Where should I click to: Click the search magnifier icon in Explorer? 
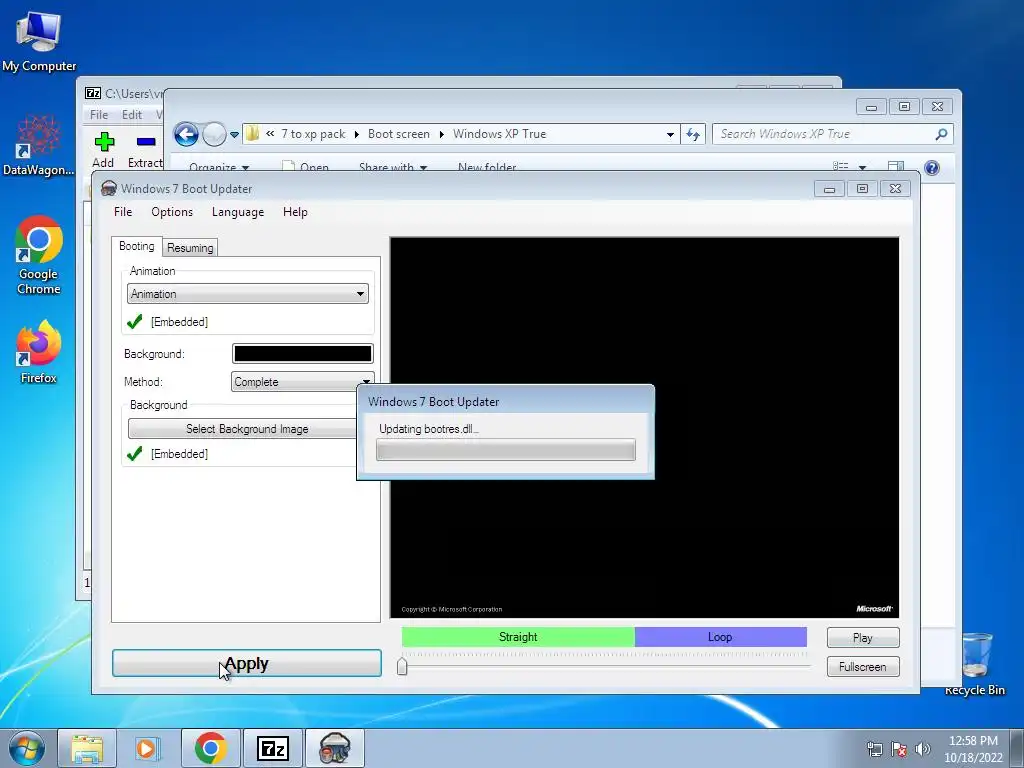coord(941,134)
